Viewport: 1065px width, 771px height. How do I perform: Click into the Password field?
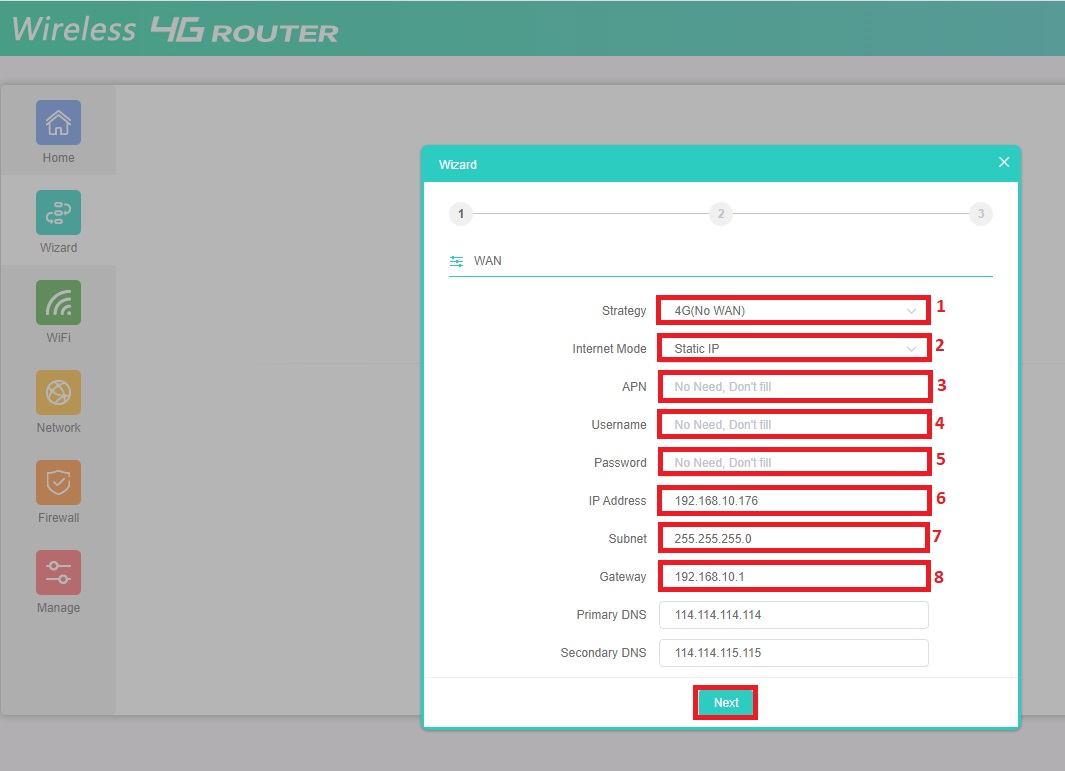(794, 463)
